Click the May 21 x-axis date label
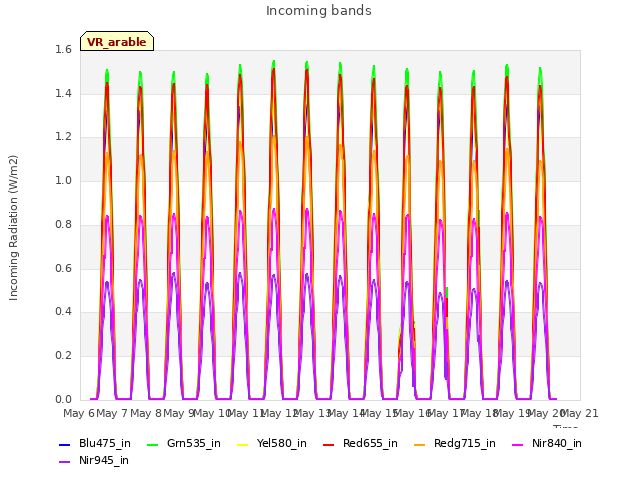The height and width of the screenshot is (480, 640). (580, 413)
